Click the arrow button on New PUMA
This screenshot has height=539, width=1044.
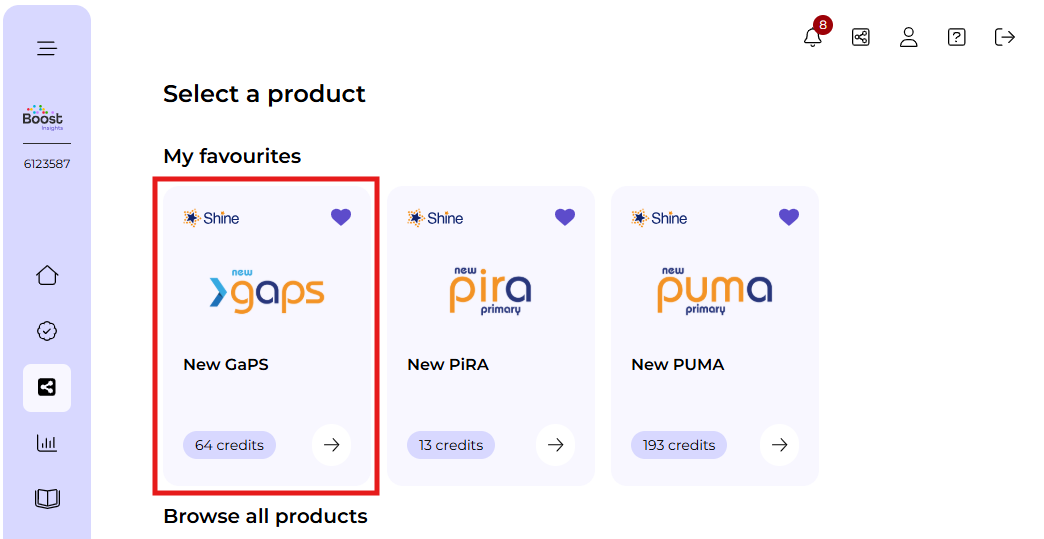click(x=779, y=445)
